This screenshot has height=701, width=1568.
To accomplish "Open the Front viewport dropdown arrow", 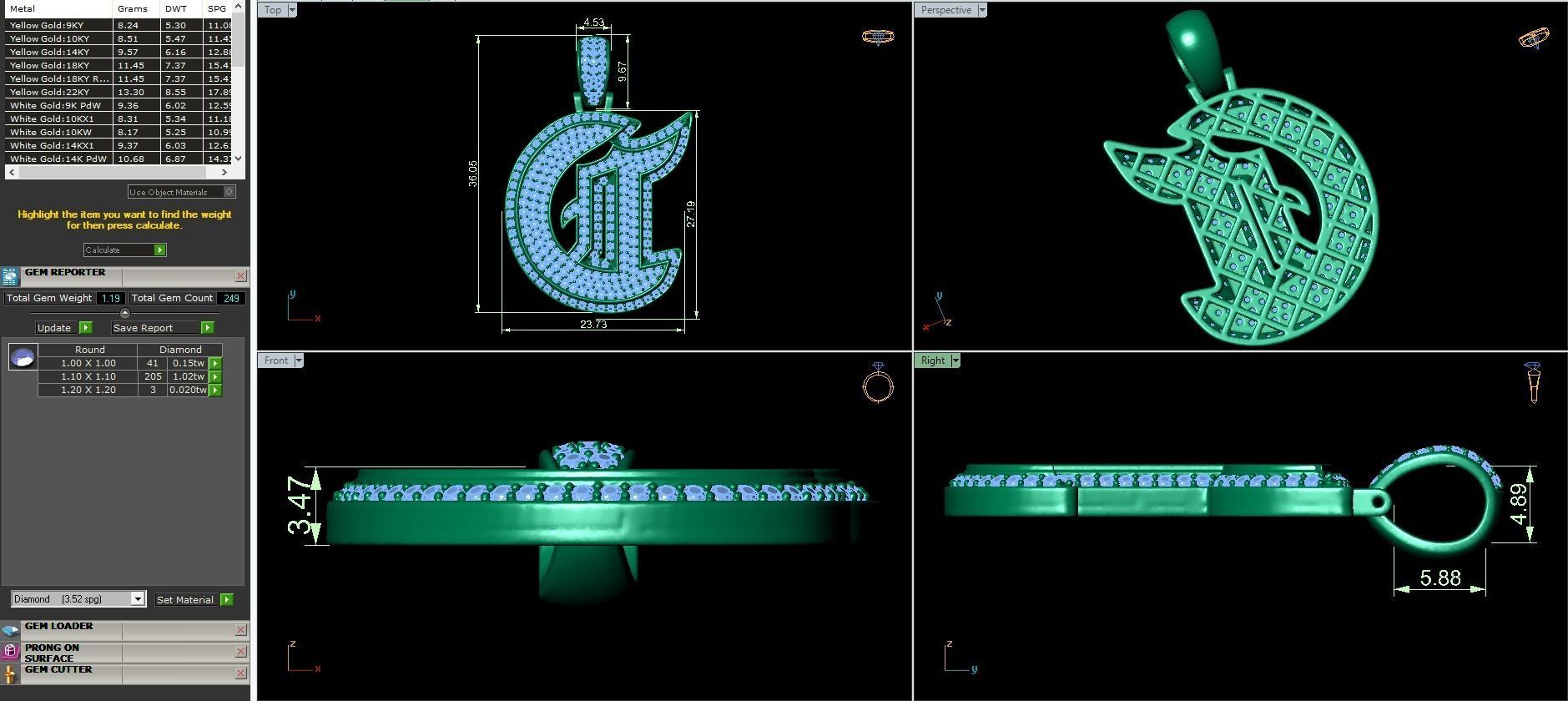I will [299, 361].
